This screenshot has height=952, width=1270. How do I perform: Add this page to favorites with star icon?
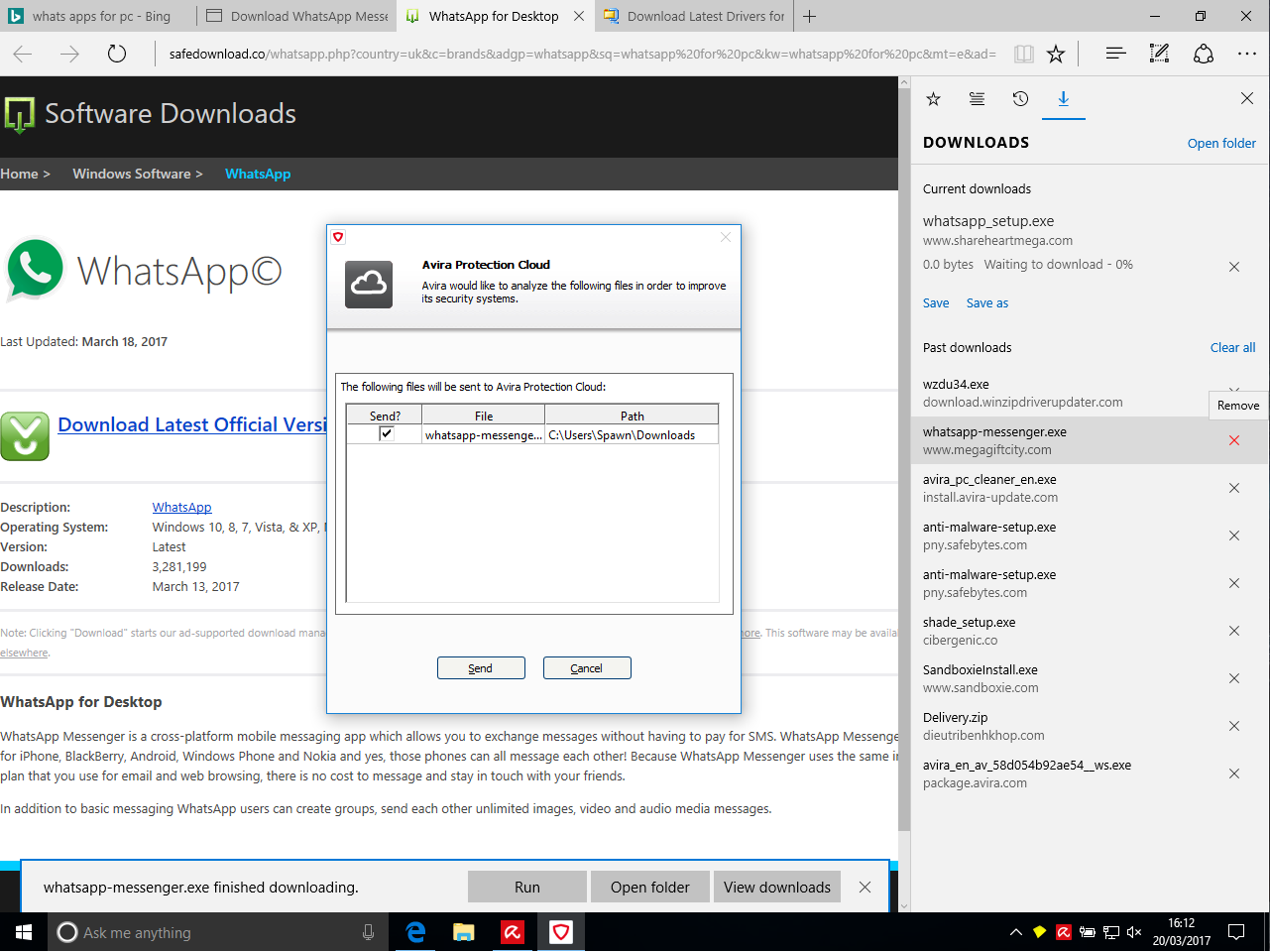pyautogui.click(x=1056, y=54)
